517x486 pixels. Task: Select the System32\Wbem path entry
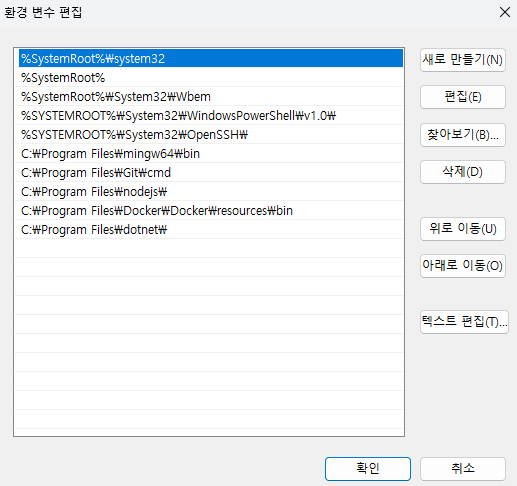click(x=209, y=96)
